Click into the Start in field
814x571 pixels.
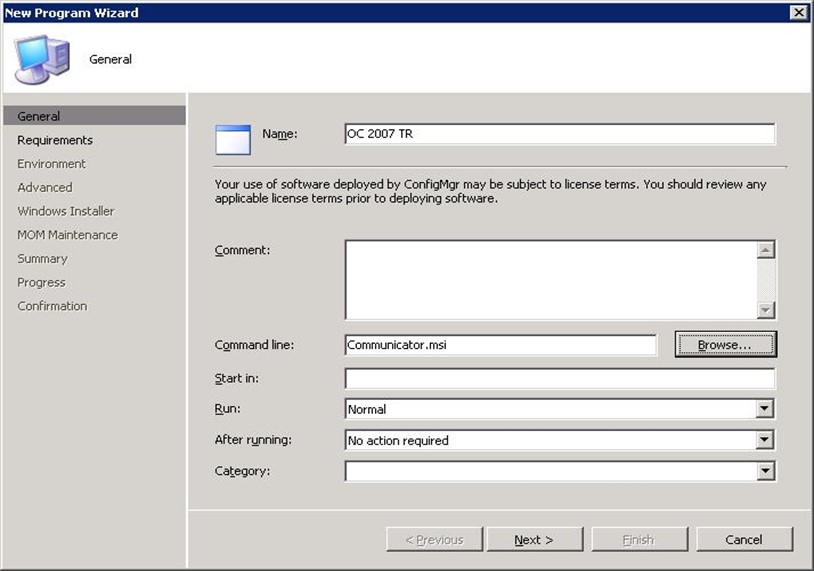tap(559, 378)
